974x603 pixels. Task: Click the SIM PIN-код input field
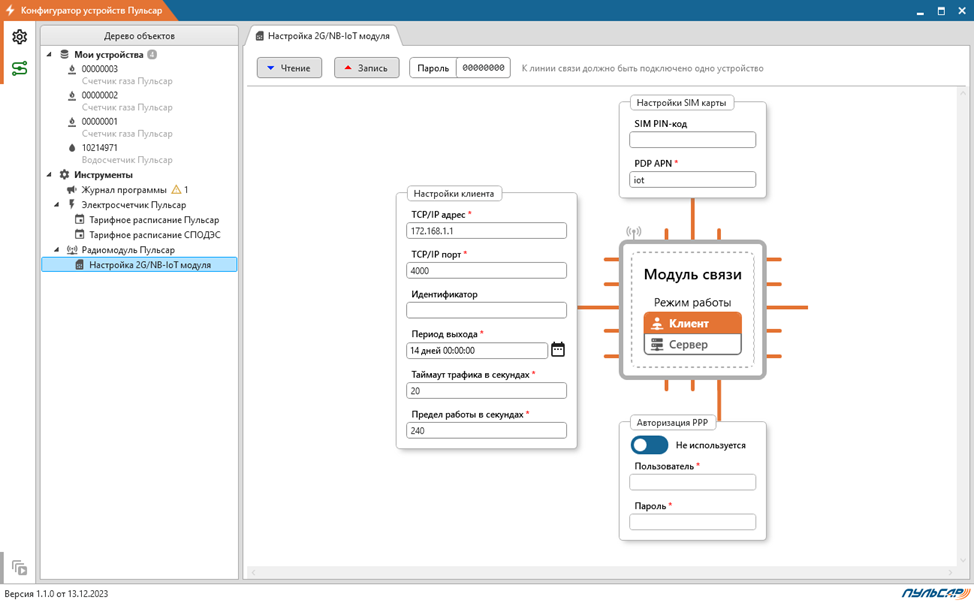(693, 140)
